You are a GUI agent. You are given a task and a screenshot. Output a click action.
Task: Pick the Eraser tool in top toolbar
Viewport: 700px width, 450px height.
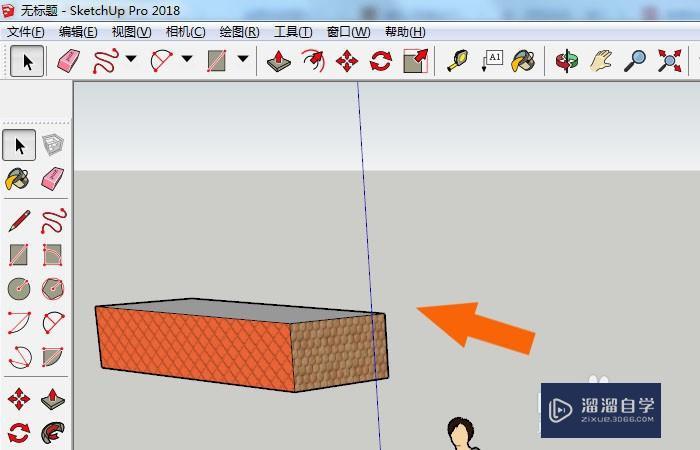pos(68,61)
